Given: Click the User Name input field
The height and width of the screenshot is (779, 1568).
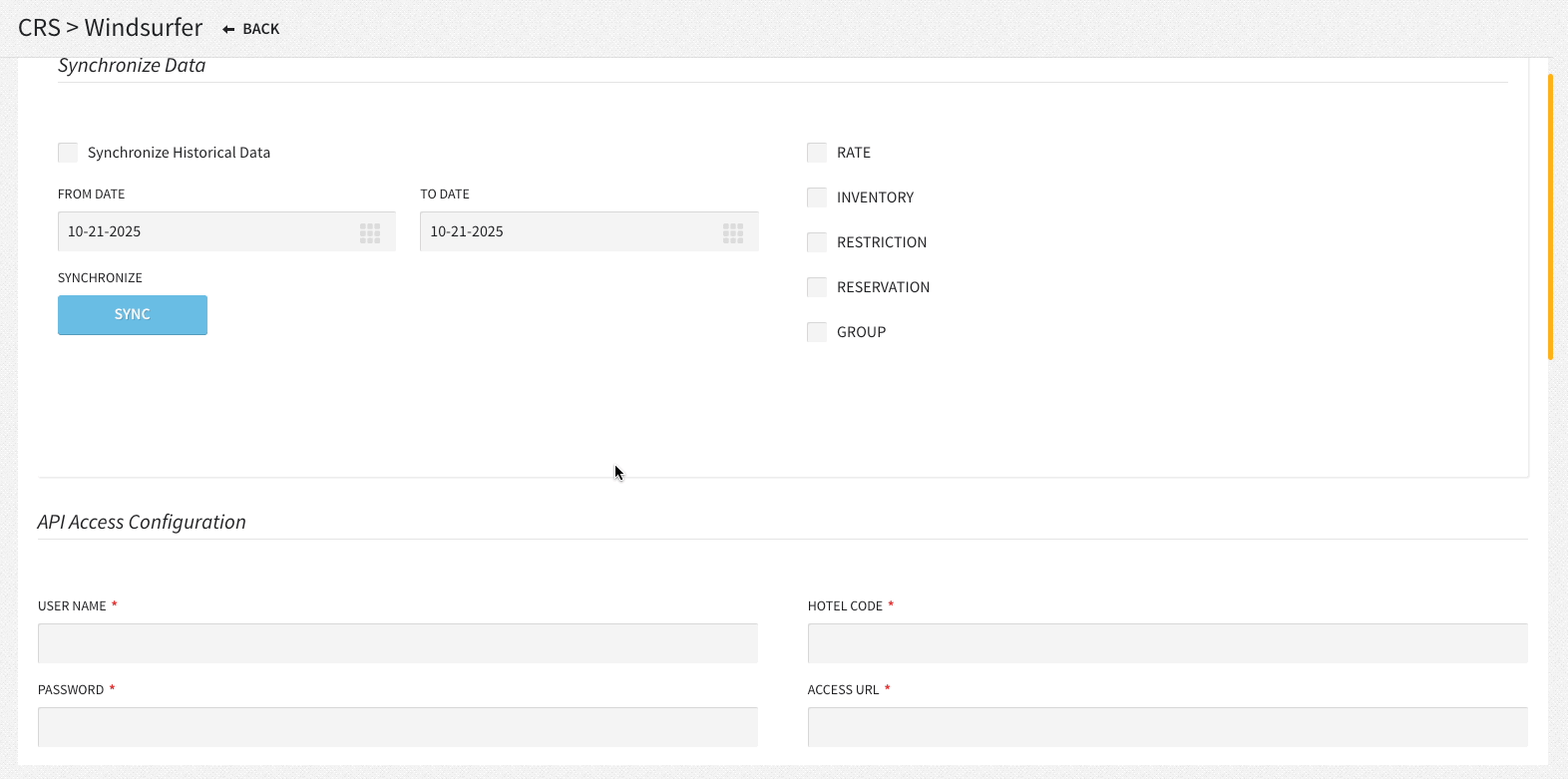Looking at the screenshot, I should point(398,643).
